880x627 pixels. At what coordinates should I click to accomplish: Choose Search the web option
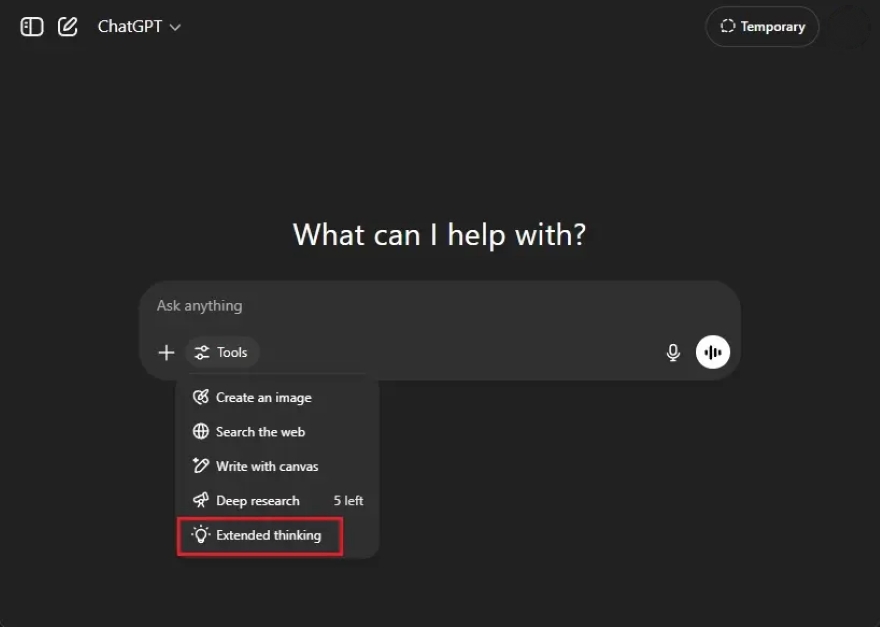(x=260, y=432)
